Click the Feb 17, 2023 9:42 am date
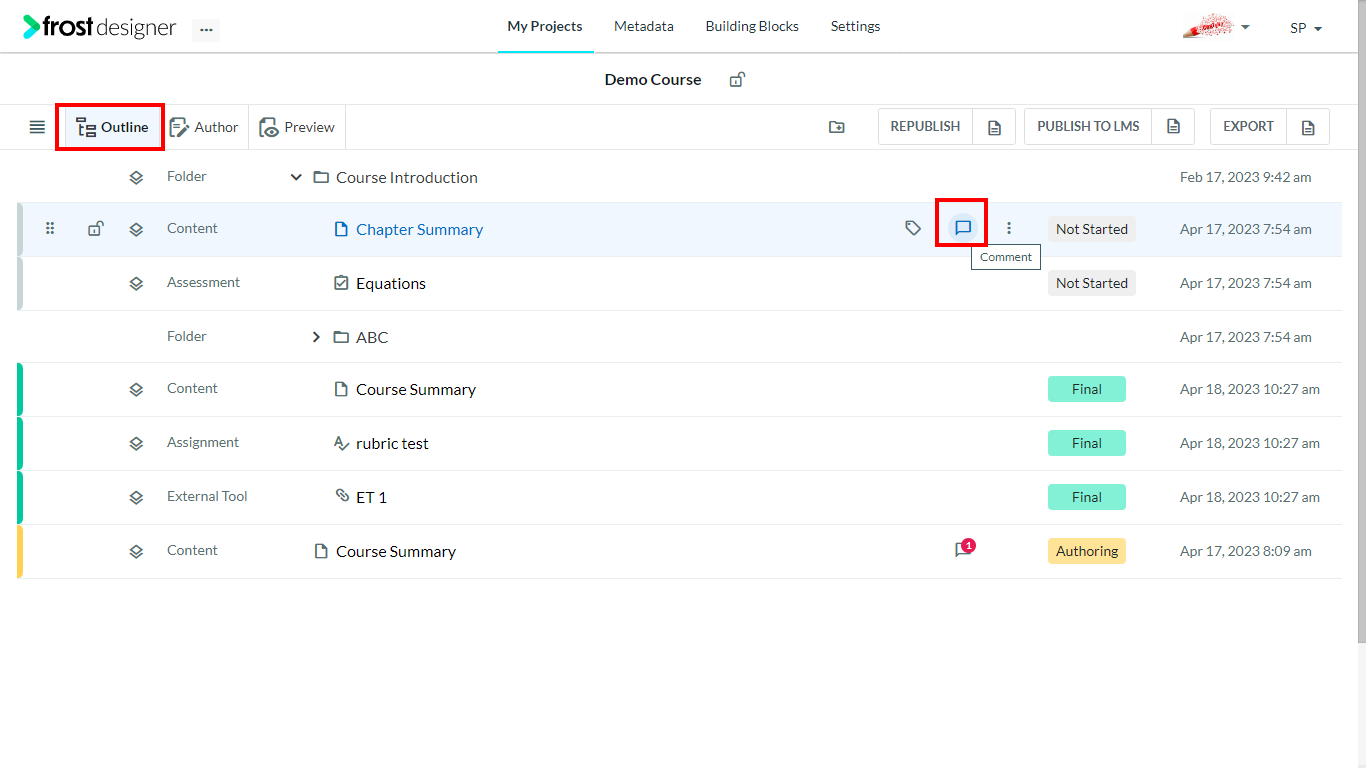The image size is (1366, 768). pos(1246,177)
